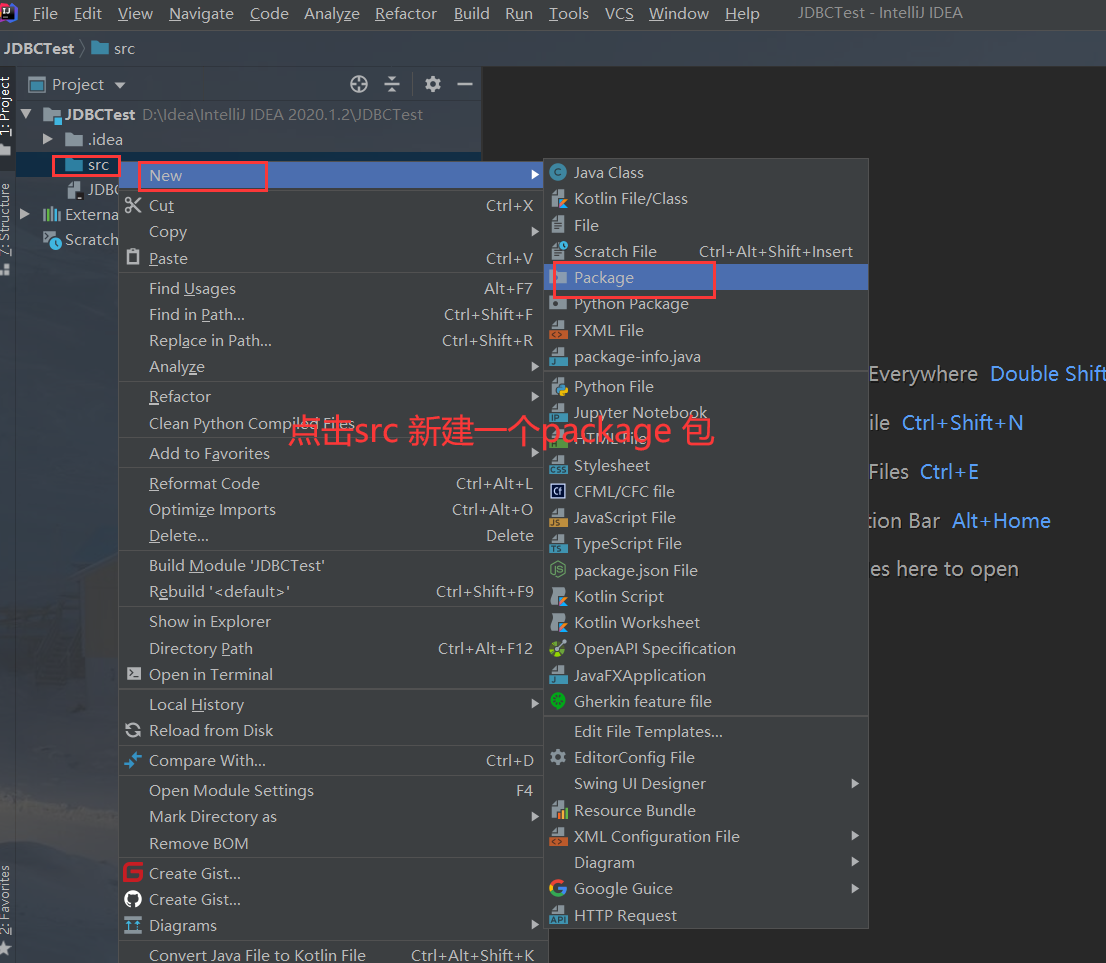Expand the Scratches and Consoles node
Screen dimensions: 1106x963
point(89,239)
